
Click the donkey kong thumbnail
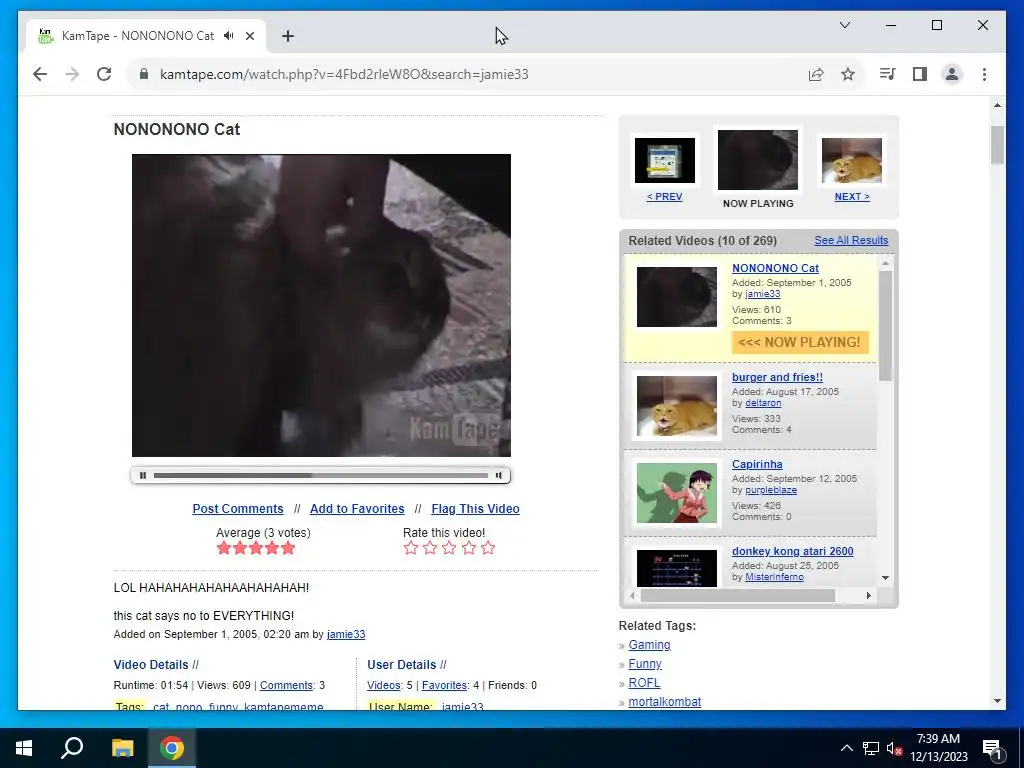click(x=677, y=568)
